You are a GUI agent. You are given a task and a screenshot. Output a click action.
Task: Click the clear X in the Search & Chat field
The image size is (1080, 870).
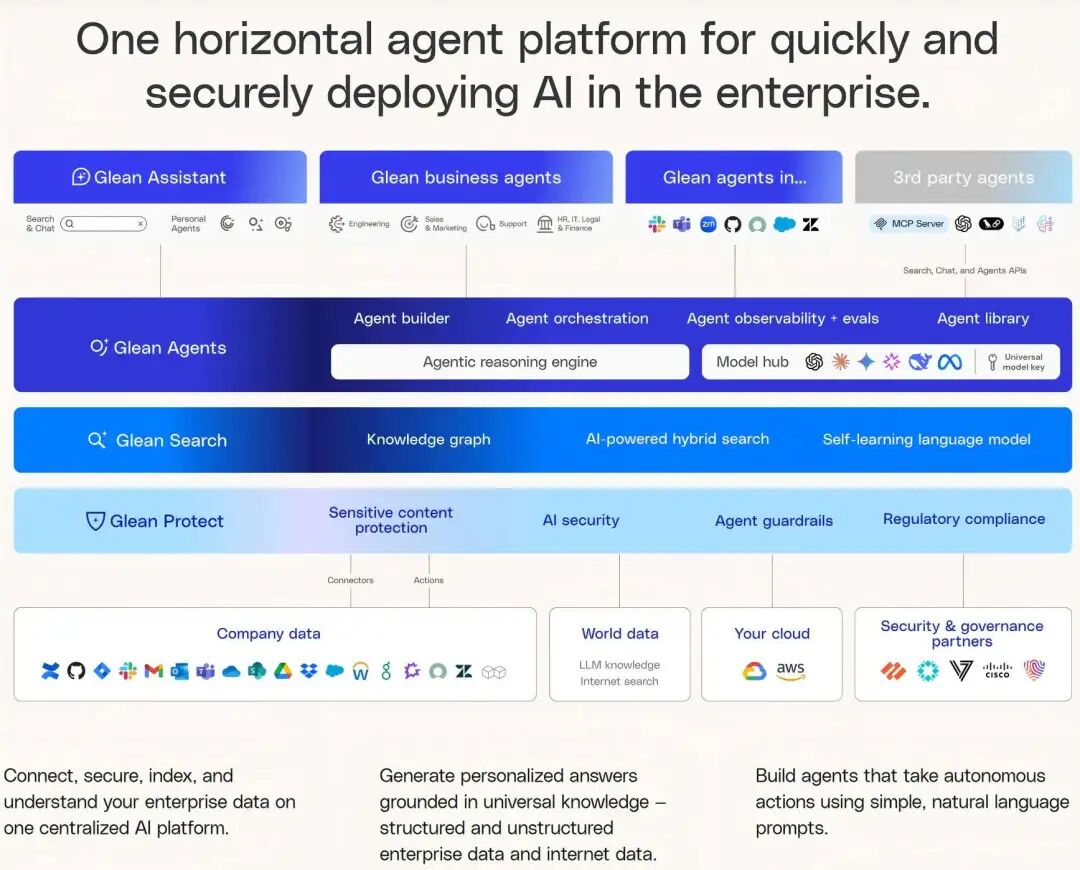(x=140, y=224)
